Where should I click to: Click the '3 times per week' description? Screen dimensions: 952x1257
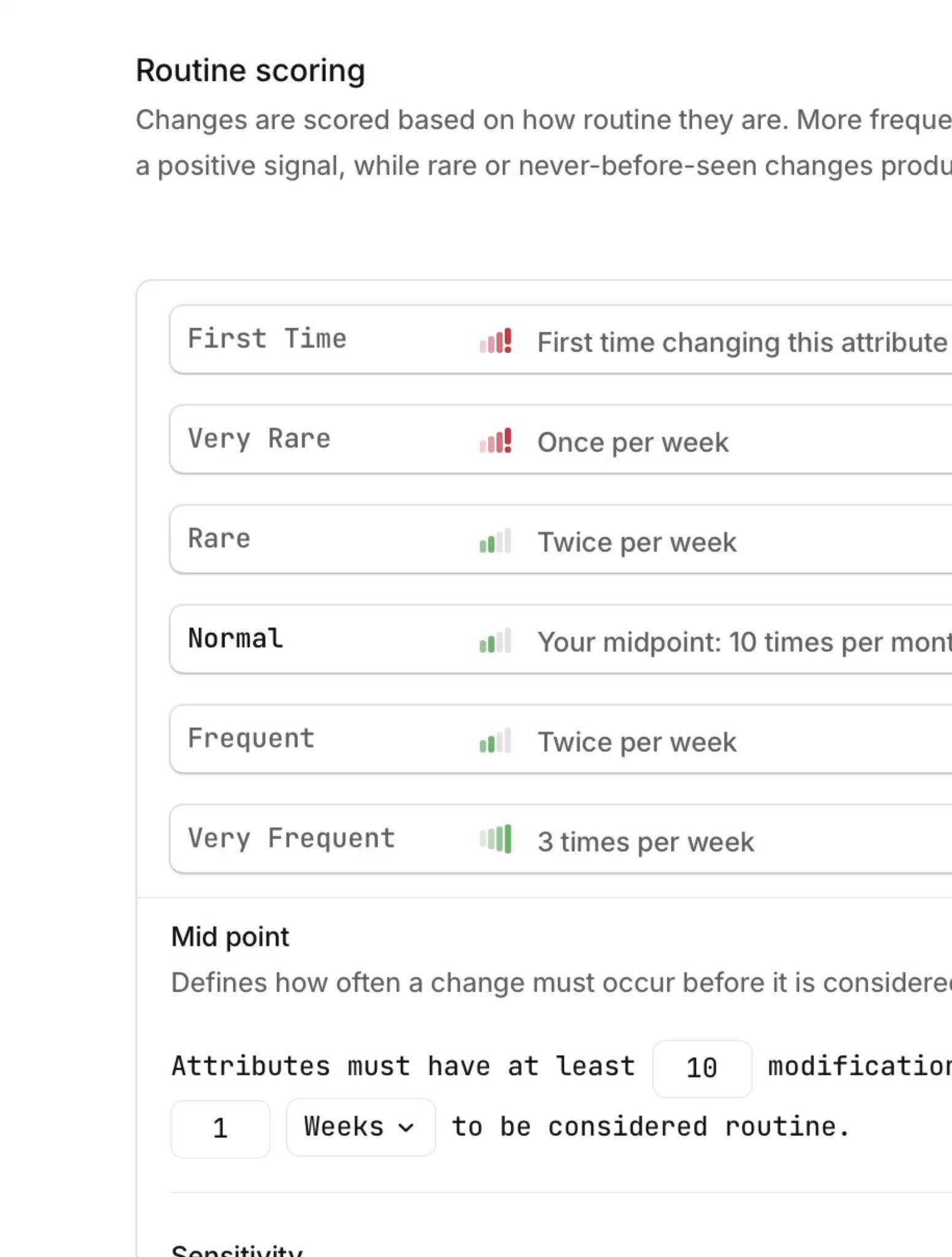(x=646, y=842)
